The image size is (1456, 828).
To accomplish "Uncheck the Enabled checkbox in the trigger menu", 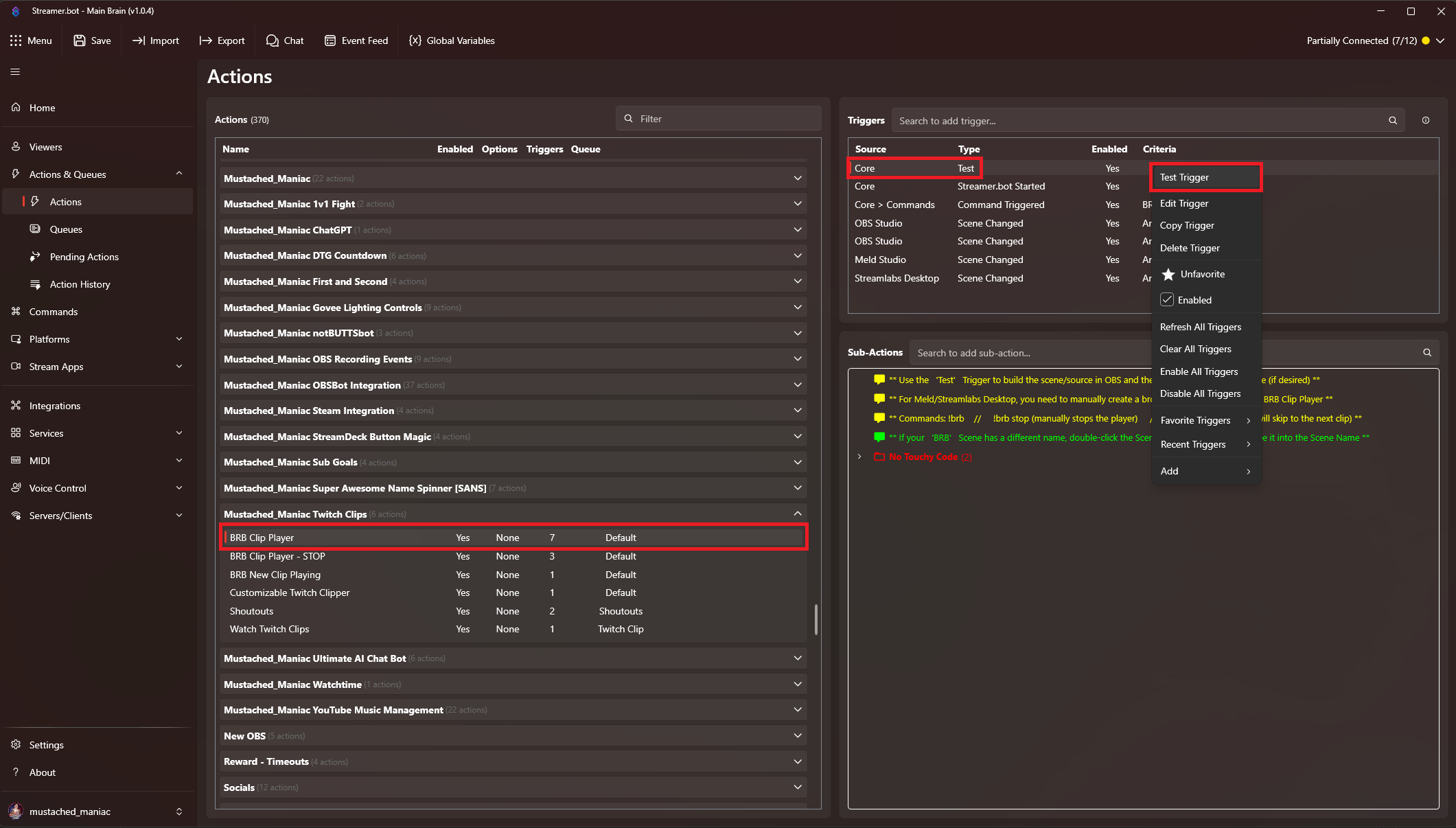I will 1168,299.
